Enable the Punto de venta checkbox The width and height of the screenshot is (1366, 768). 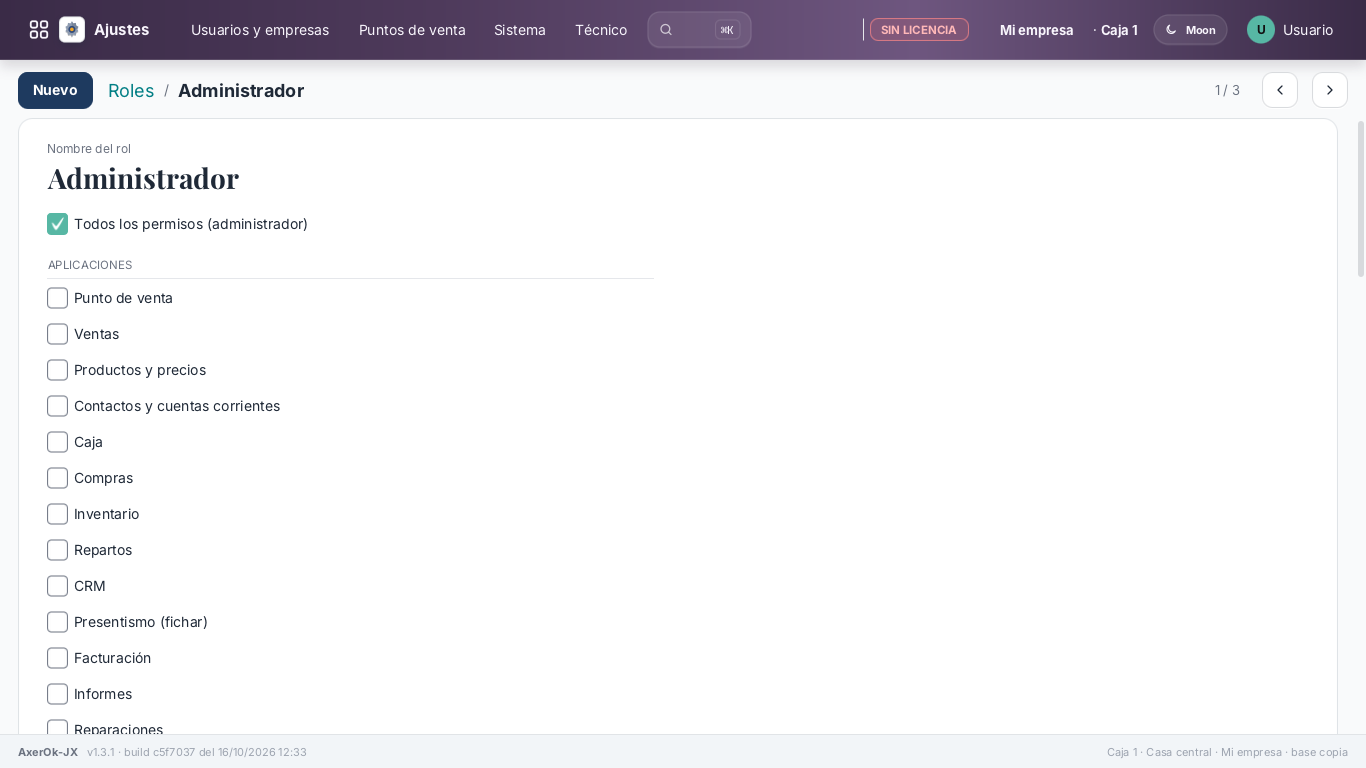pos(58,298)
